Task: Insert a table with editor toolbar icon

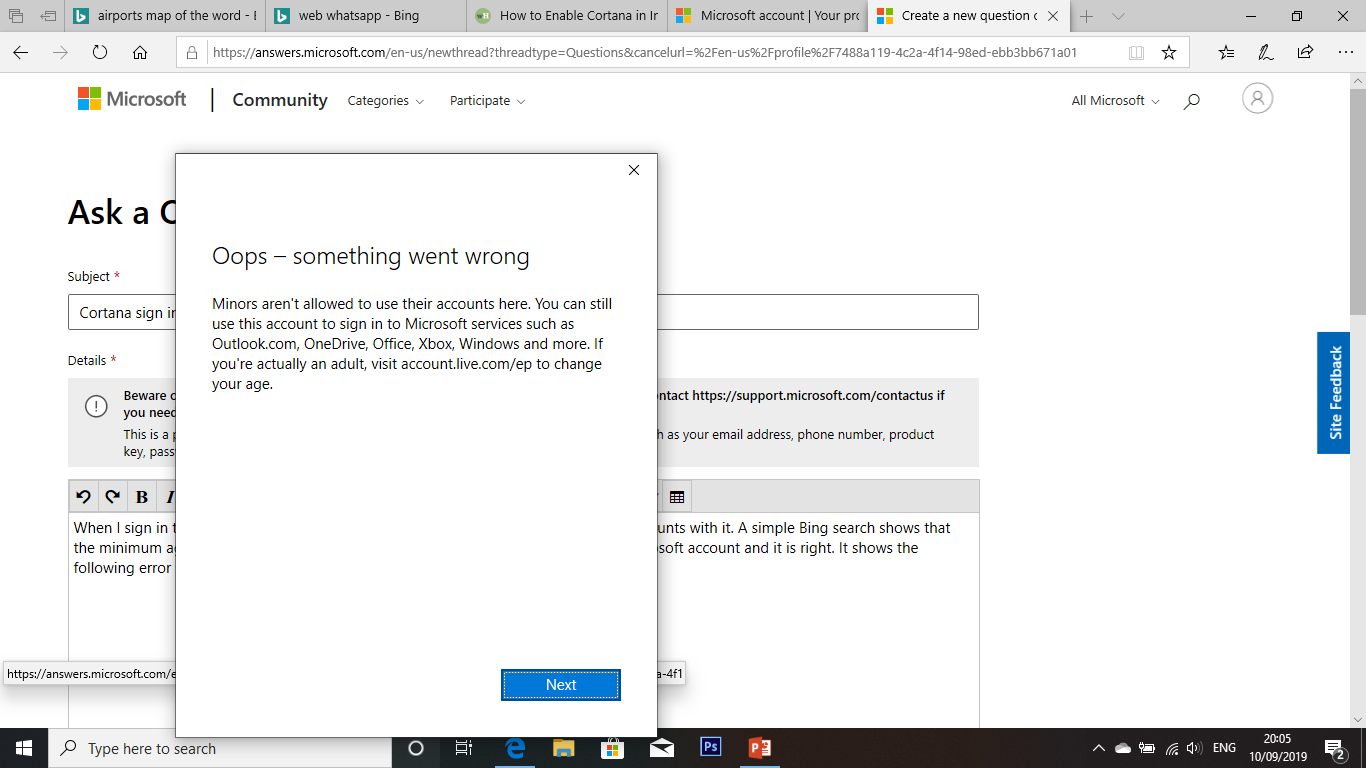Action: coord(677,497)
